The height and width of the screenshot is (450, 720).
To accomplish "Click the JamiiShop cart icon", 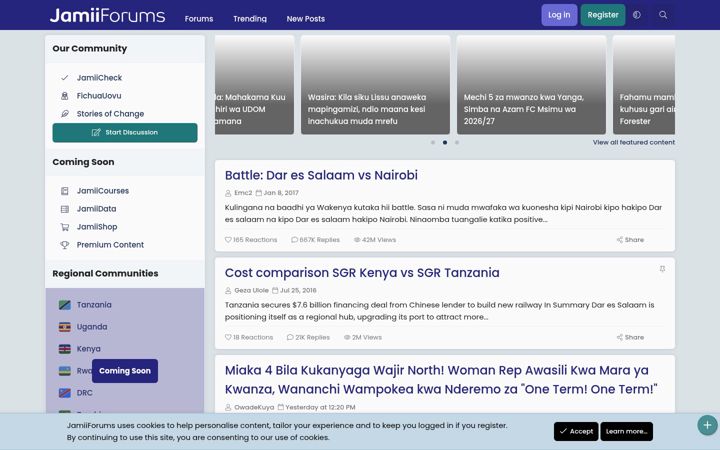I will click(64, 226).
